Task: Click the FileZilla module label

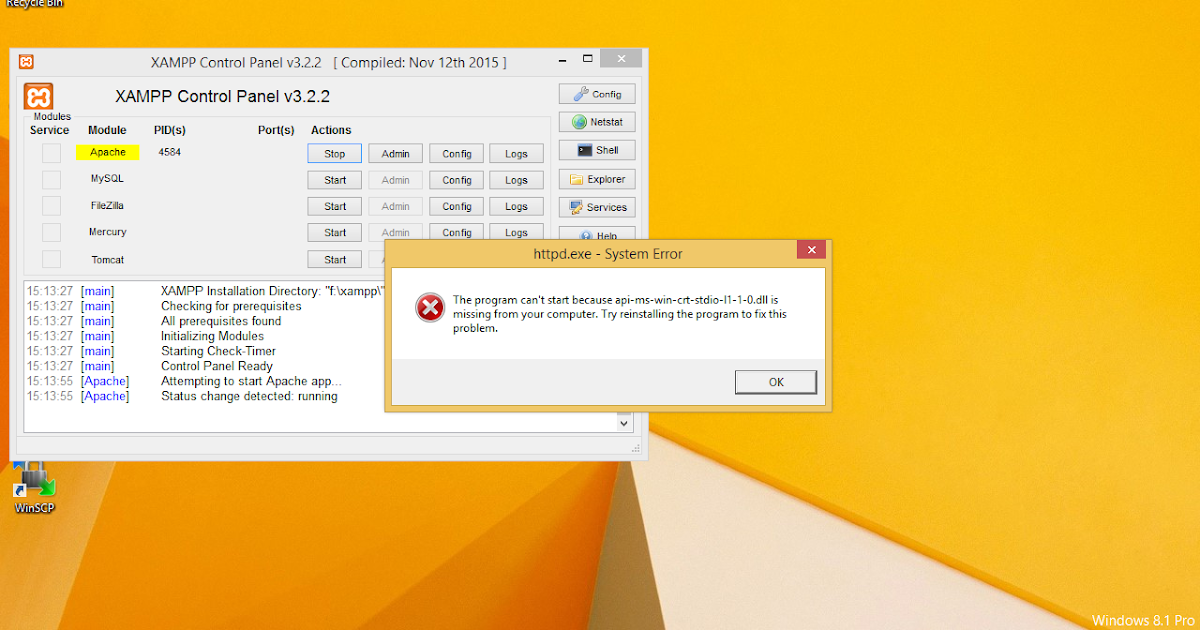Action: [107, 205]
